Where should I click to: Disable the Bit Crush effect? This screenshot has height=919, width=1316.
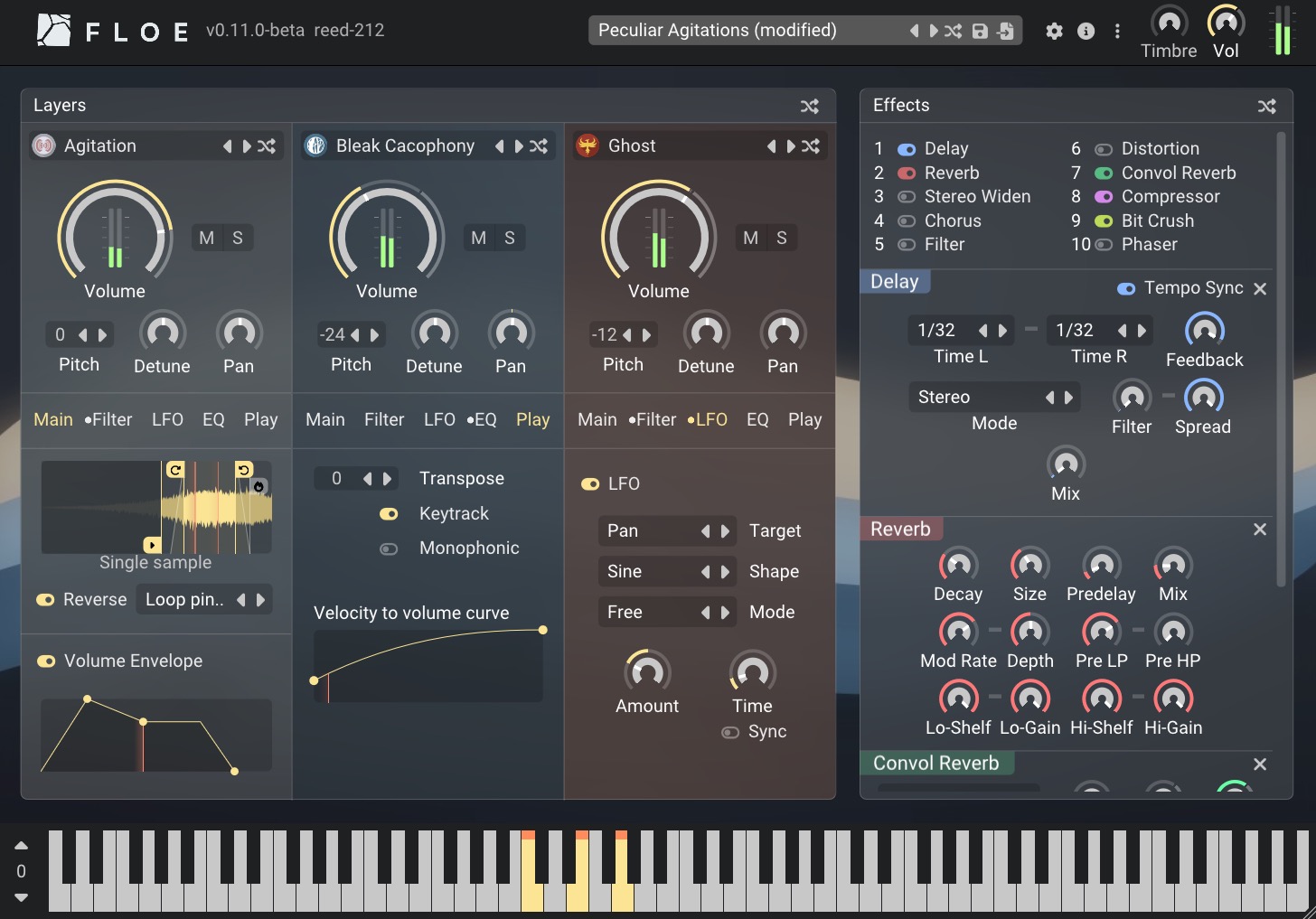(1104, 221)
